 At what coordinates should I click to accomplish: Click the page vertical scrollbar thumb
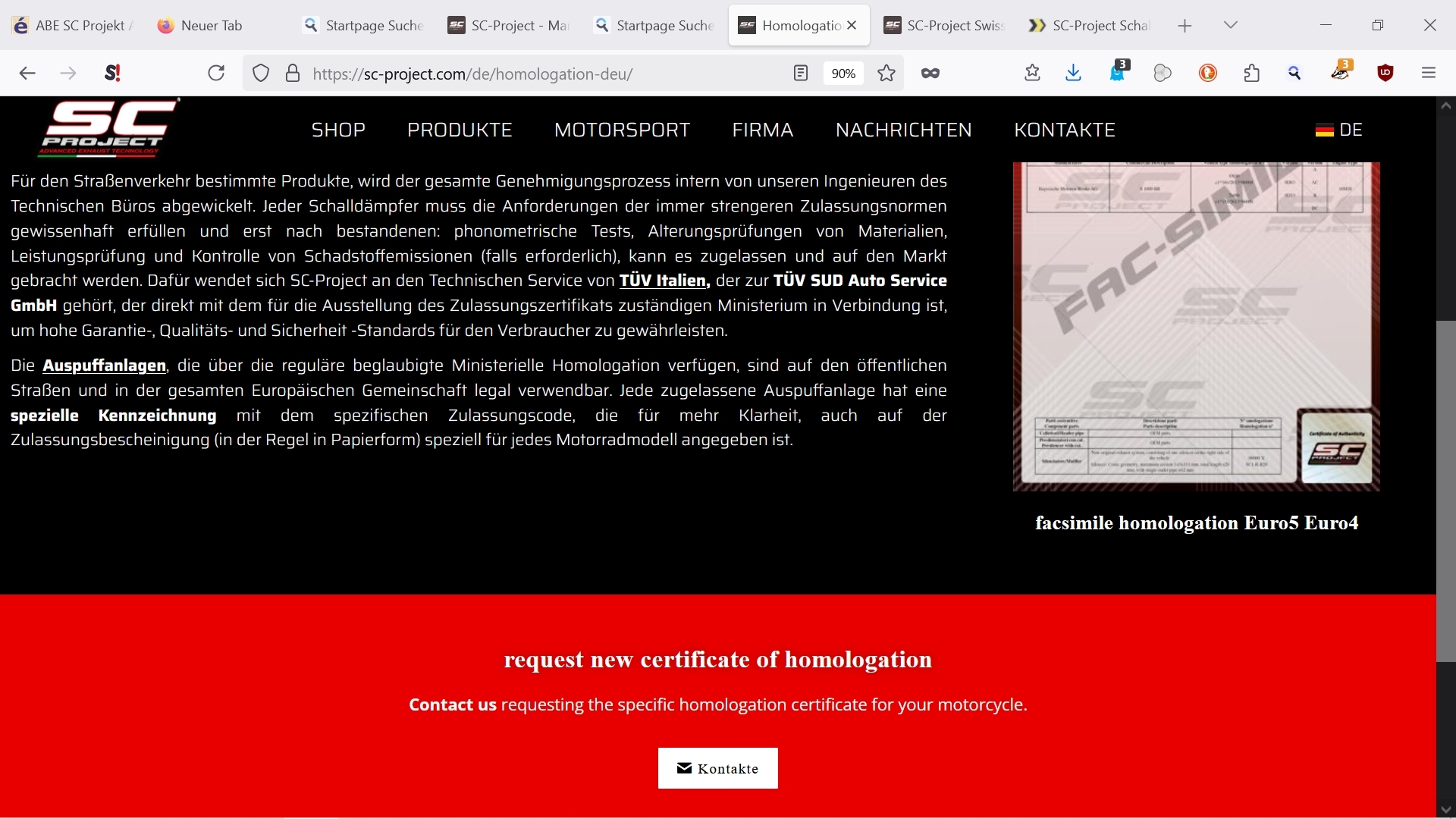(1445, 491)
